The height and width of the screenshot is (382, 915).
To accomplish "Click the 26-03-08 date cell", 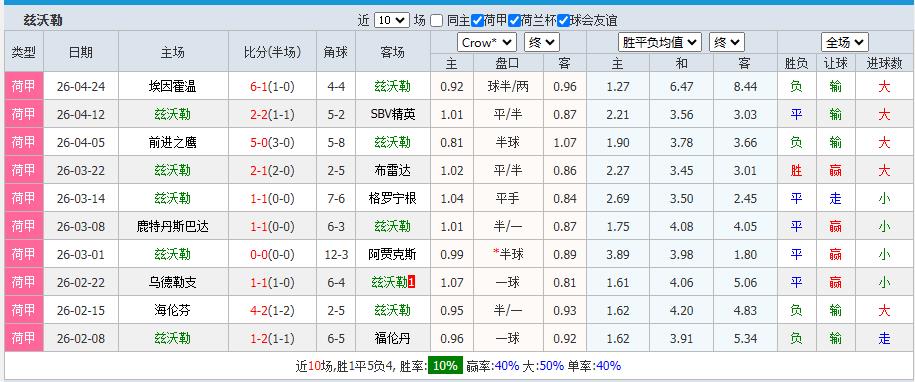I will 81,227.
